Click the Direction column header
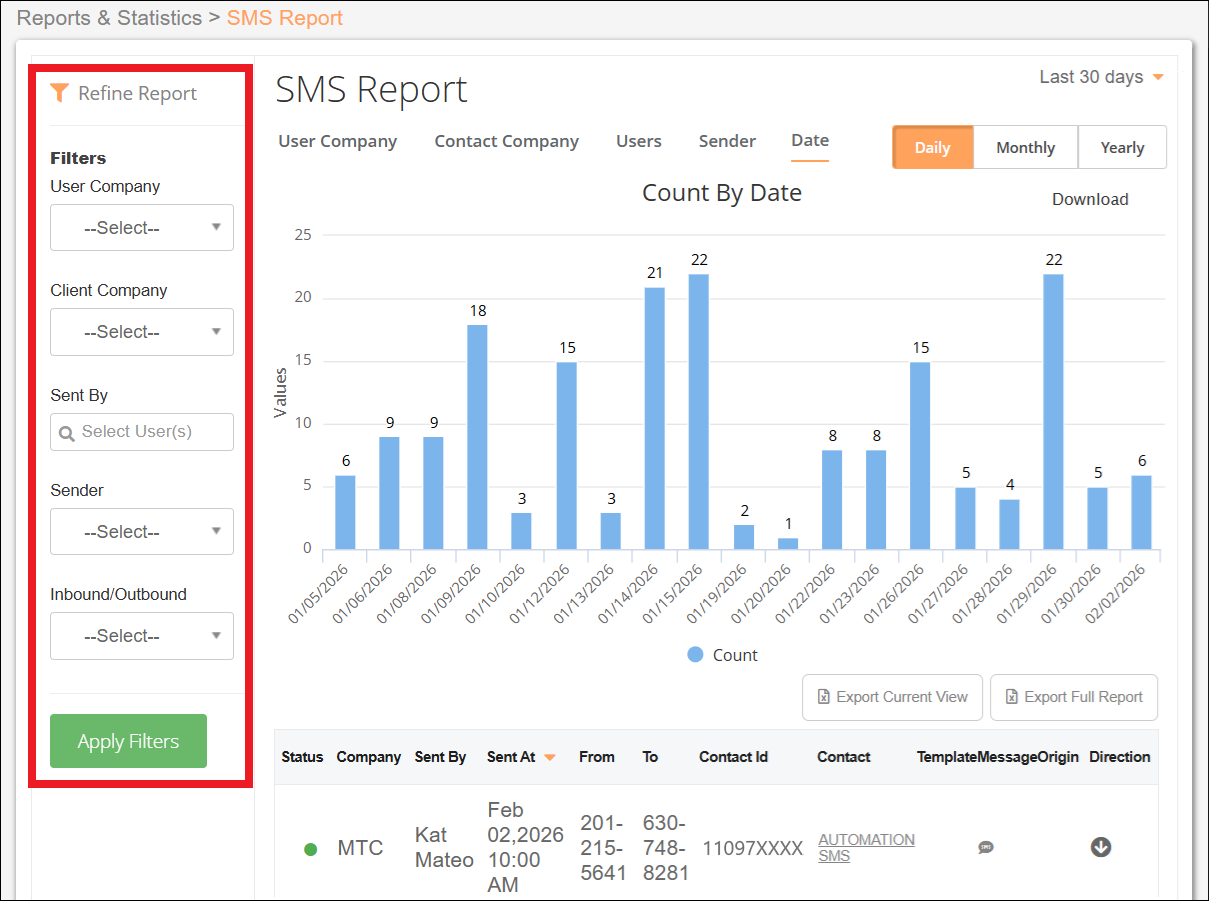The width and height of the screenshot is (1209, 901). click(x=1120, y=757)
